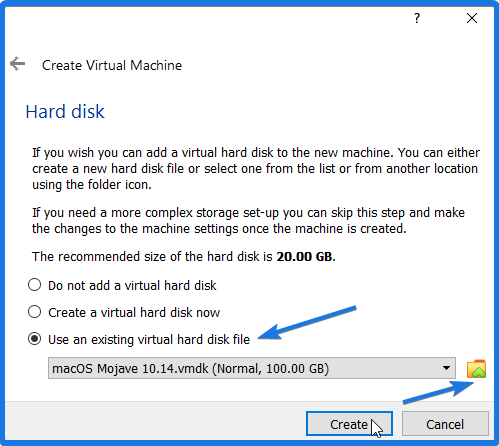Click the "Use an existing virtual hard disk file" label

149,340
